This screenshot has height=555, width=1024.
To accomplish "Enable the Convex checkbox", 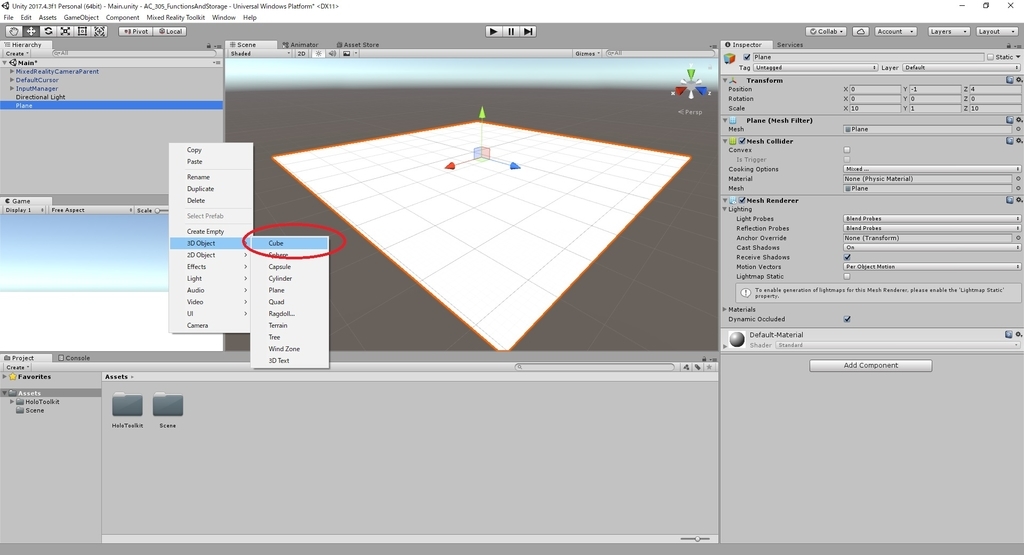I will pos(847,150).
